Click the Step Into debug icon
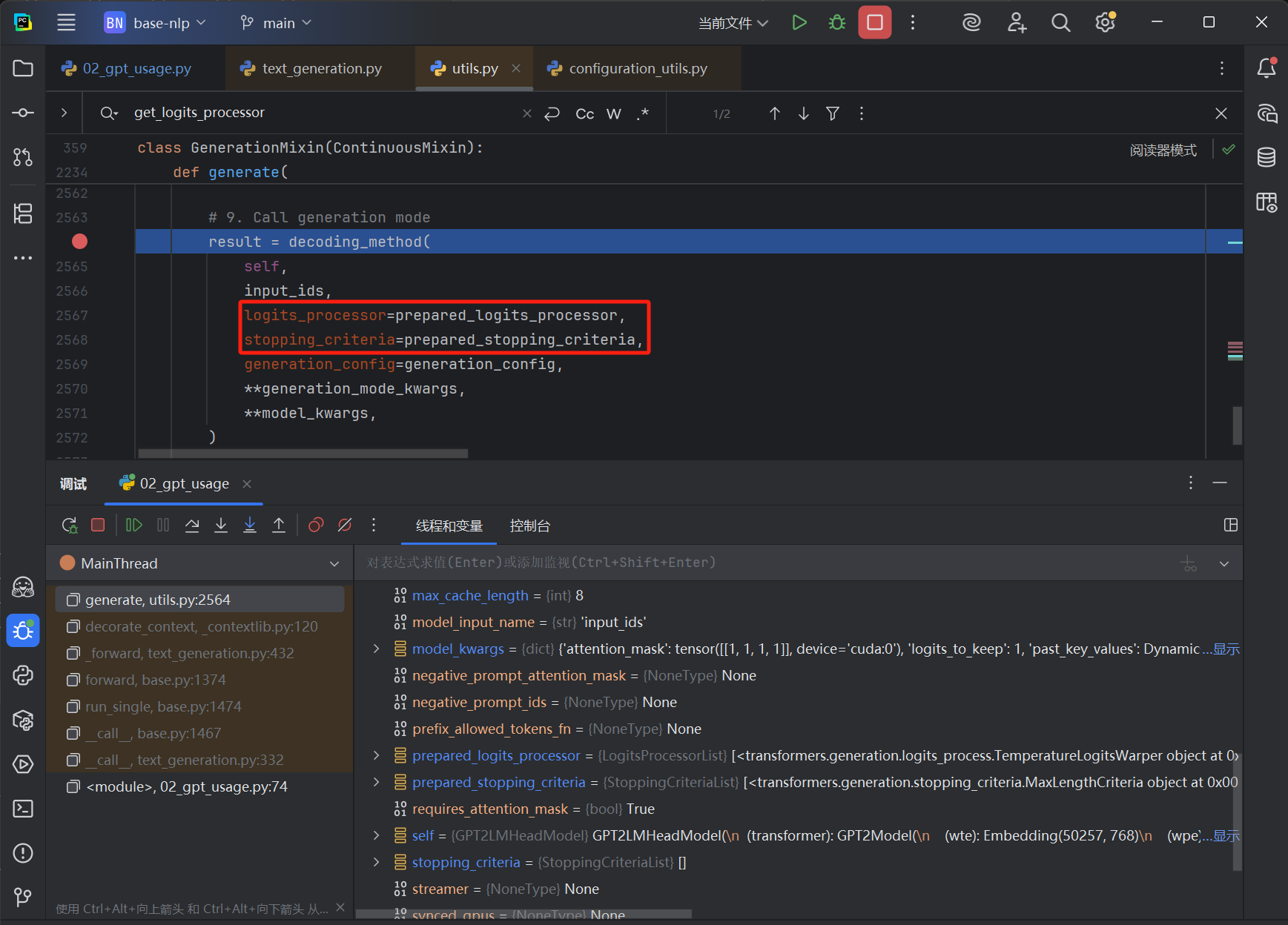 [221, 526]
